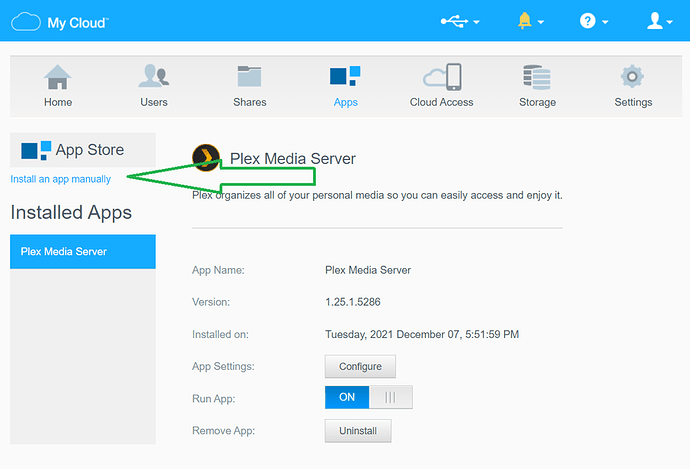This screenshot has height=469, width=690.
Task: Click the Configure button
Action: (x=360, y=366)
